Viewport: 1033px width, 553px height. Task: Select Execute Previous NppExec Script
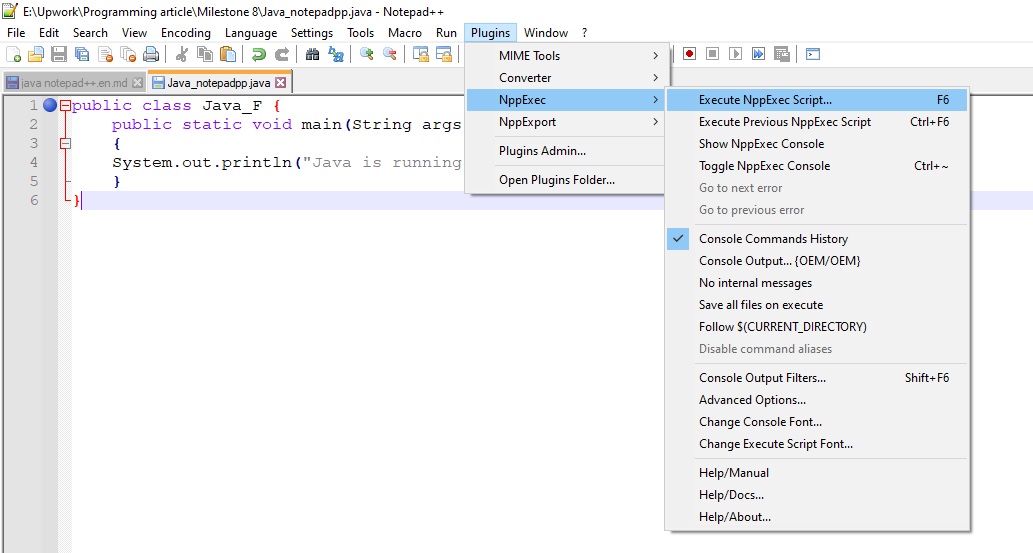coord(817,122)
